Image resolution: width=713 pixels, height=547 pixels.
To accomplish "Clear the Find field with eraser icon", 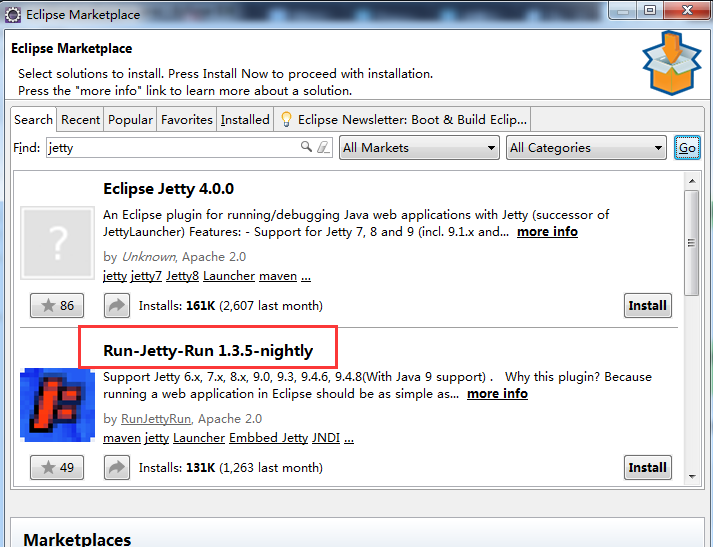I will point(323,147).
